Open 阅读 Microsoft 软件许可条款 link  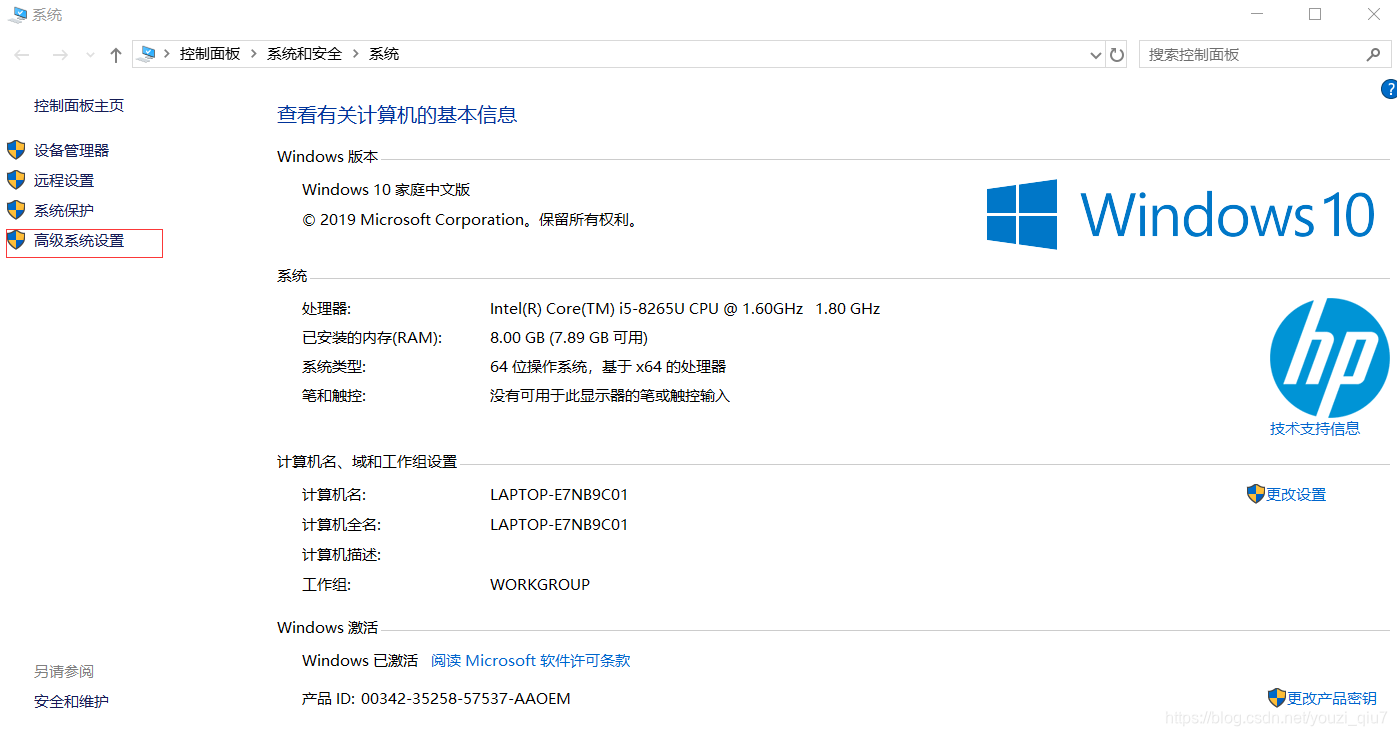pos(531,660)
